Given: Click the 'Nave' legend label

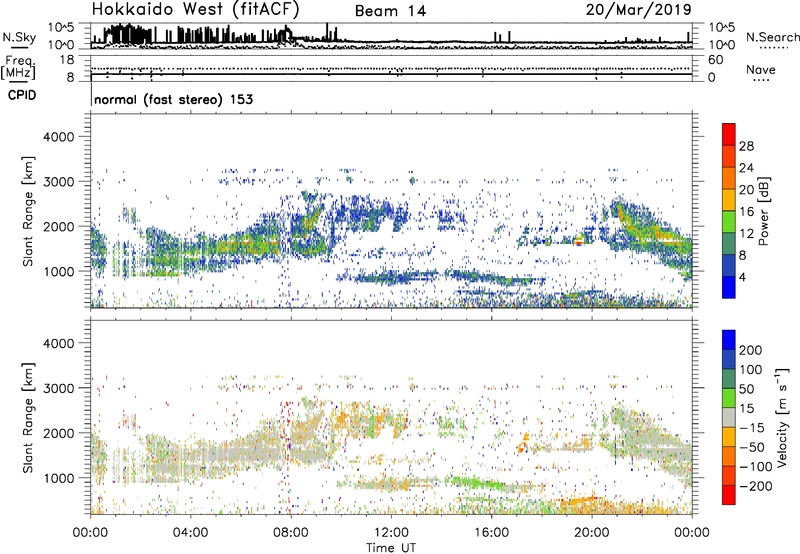Looking at the screenshot, I should [760, 70].
